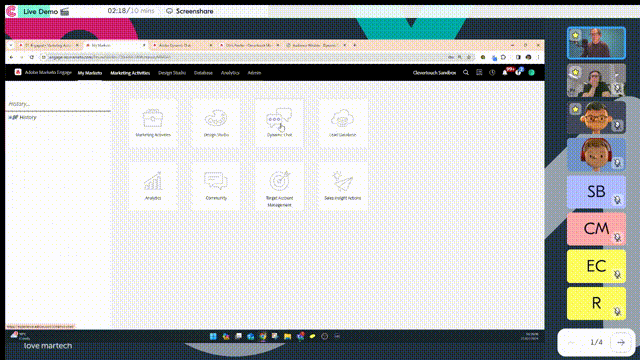Open the Design Studio tile
Viewport: 640px width, 360px height.
(216, 123)
